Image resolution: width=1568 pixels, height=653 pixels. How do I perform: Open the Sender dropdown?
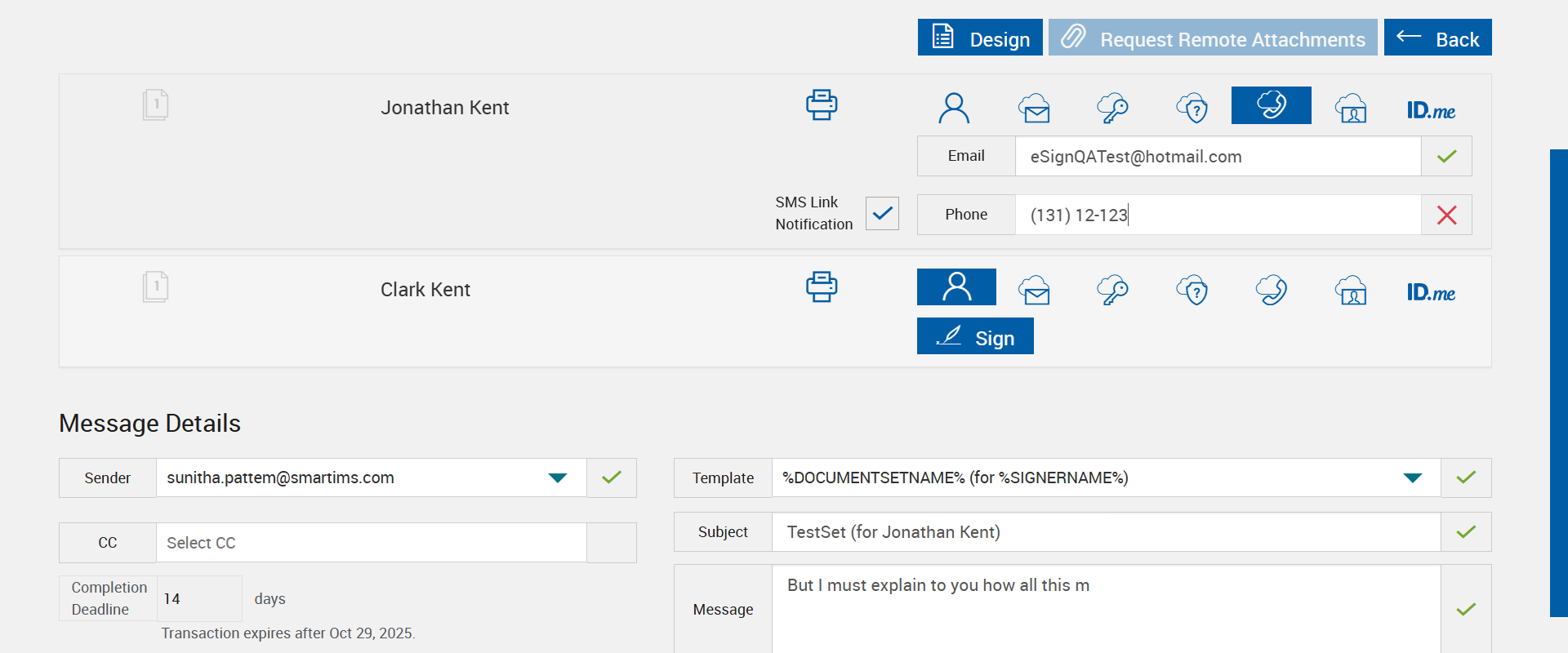[558, 478]
